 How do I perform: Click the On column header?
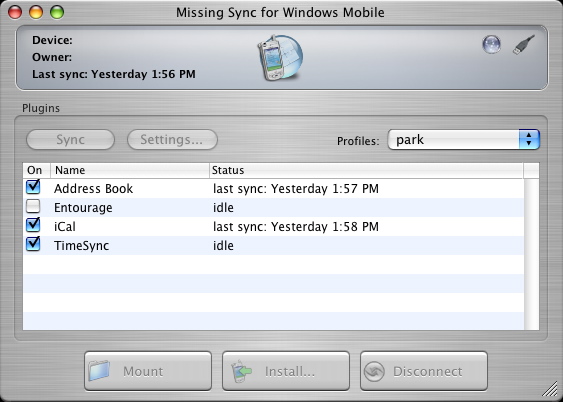(x=37, y=170)
